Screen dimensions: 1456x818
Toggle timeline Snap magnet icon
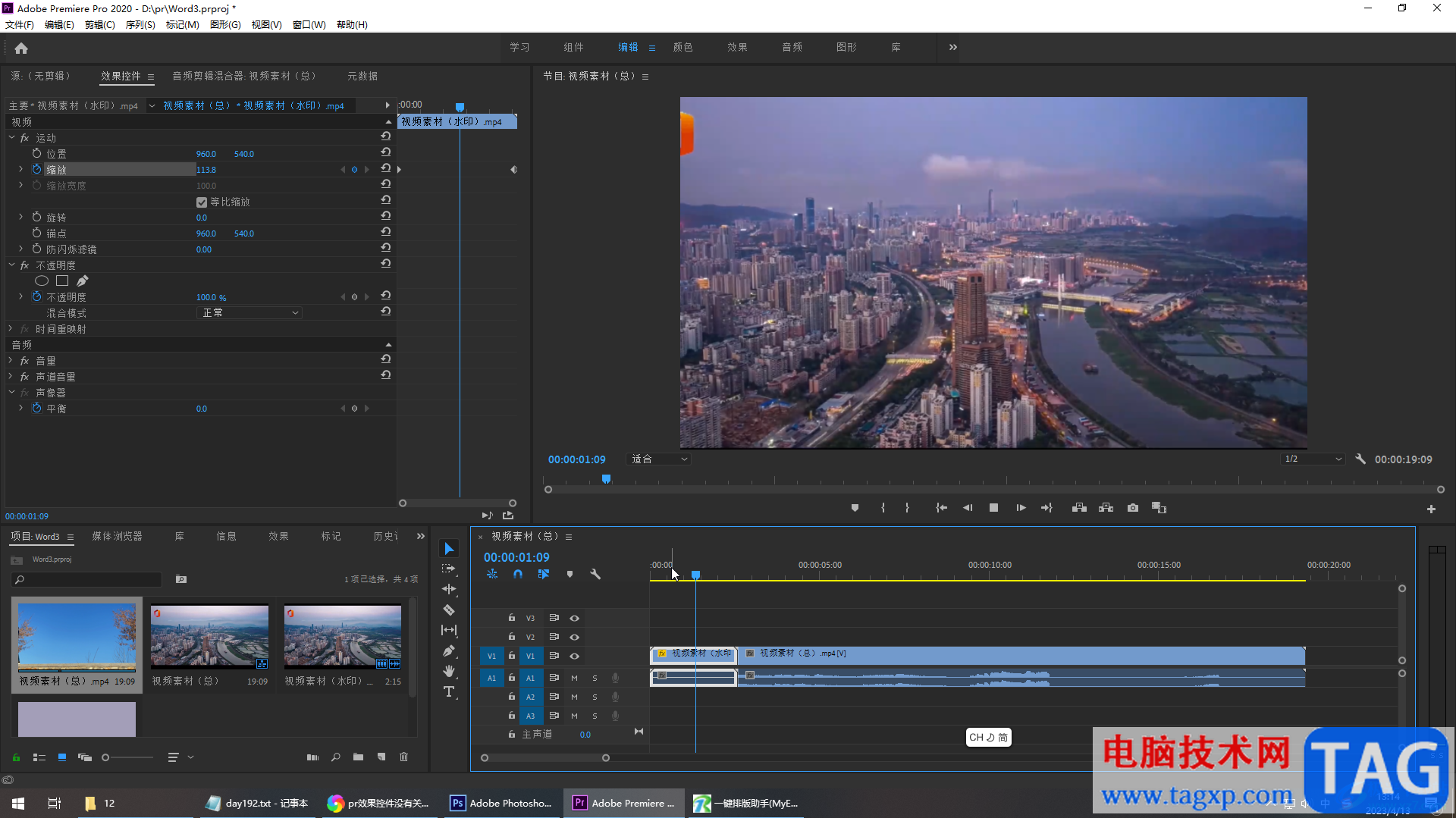(x=518, y=575)
